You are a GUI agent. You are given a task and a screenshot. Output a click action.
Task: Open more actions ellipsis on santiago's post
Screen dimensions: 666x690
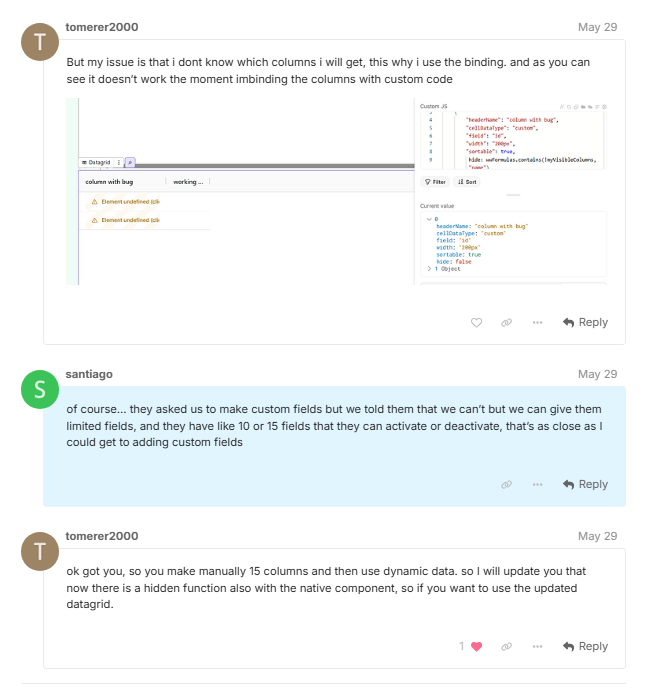[537, 484]
